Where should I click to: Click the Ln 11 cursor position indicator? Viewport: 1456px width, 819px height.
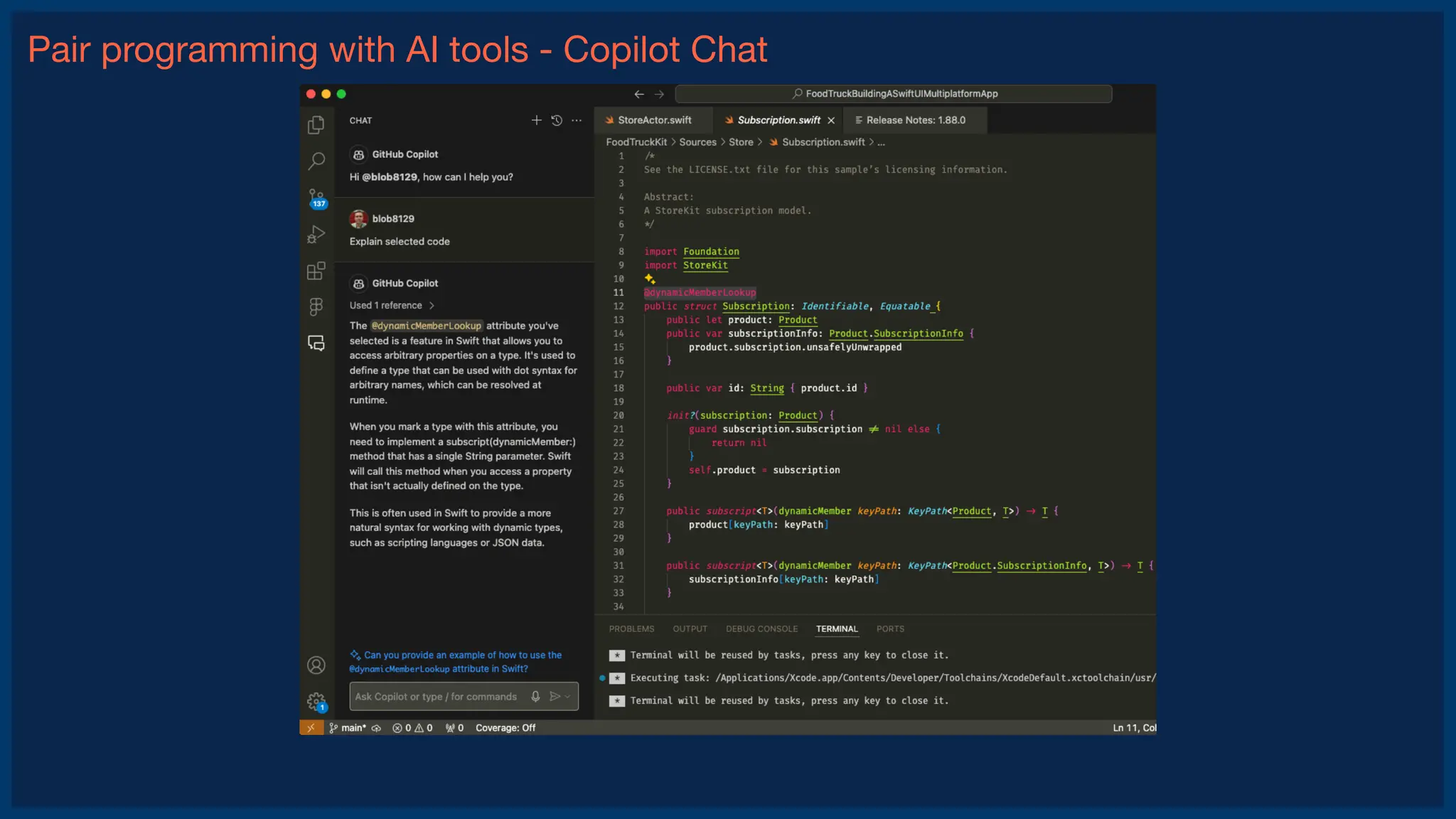(1134, 727)
